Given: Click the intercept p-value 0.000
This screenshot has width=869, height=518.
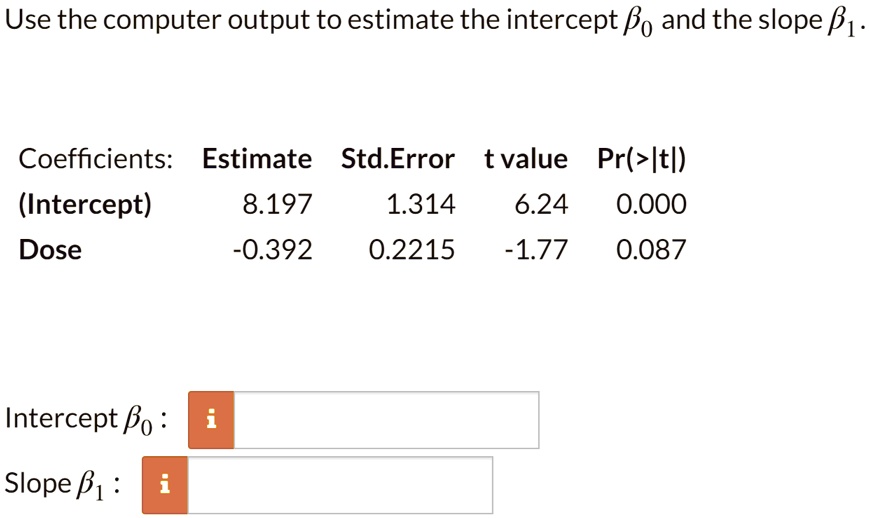Looking at the screenshot, I should [652, 205].
